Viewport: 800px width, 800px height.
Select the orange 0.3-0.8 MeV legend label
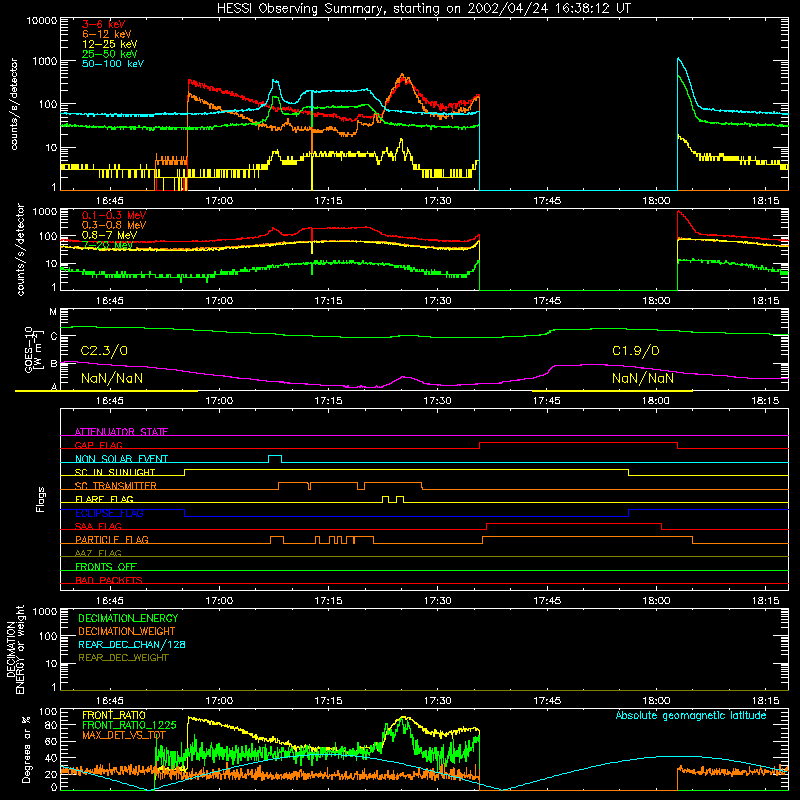click(114, 225)
